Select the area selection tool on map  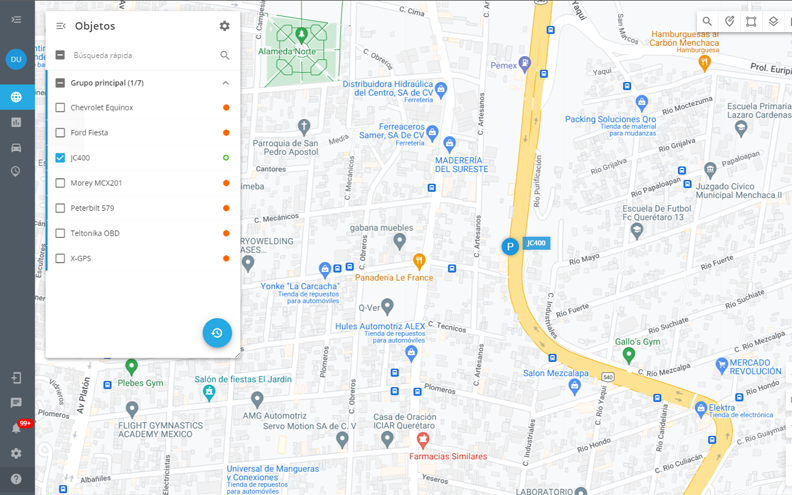[751, 21]
